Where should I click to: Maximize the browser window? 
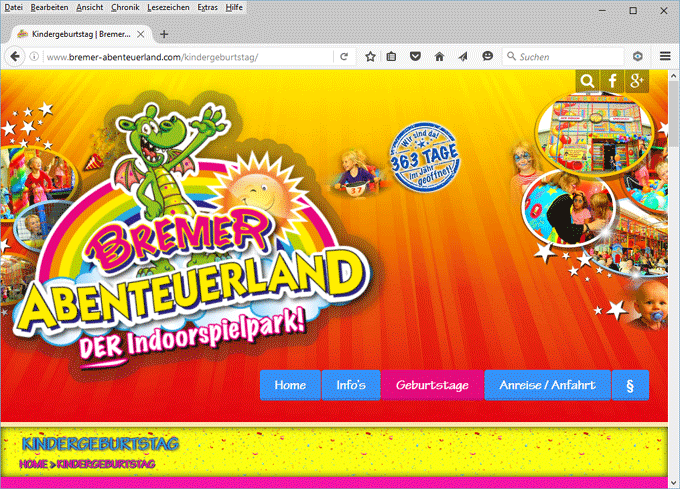coord(633,10)
